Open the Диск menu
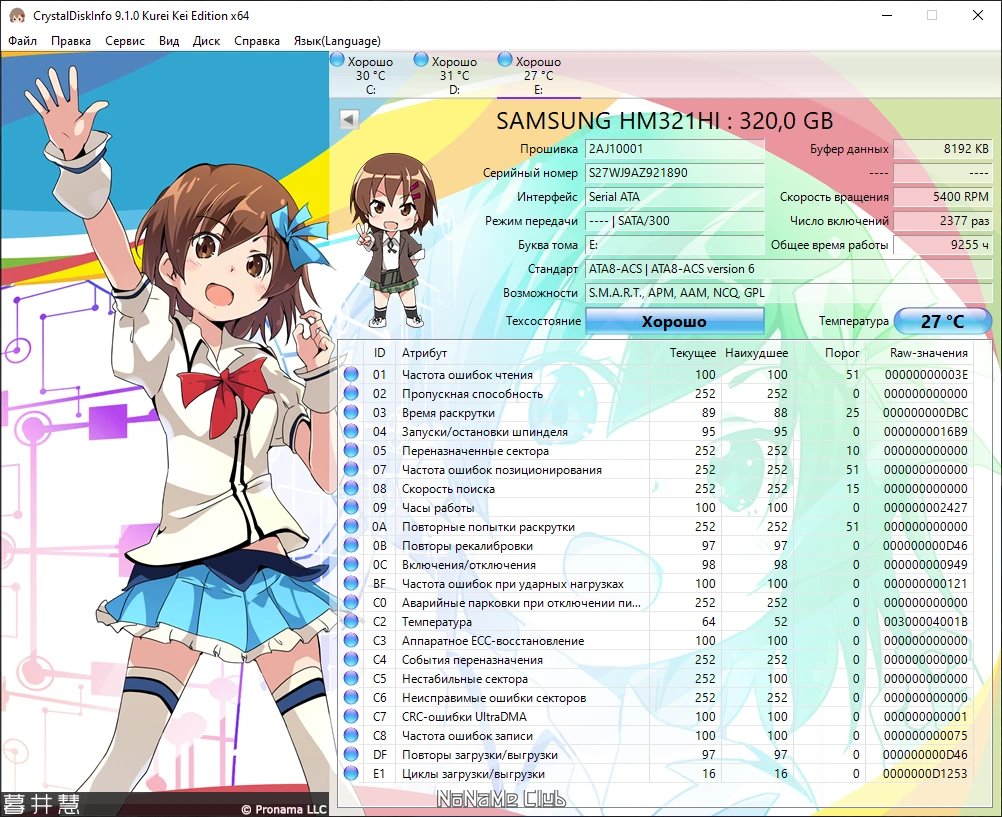This screenshot has height=817, width=1002. tap(206, 41)
